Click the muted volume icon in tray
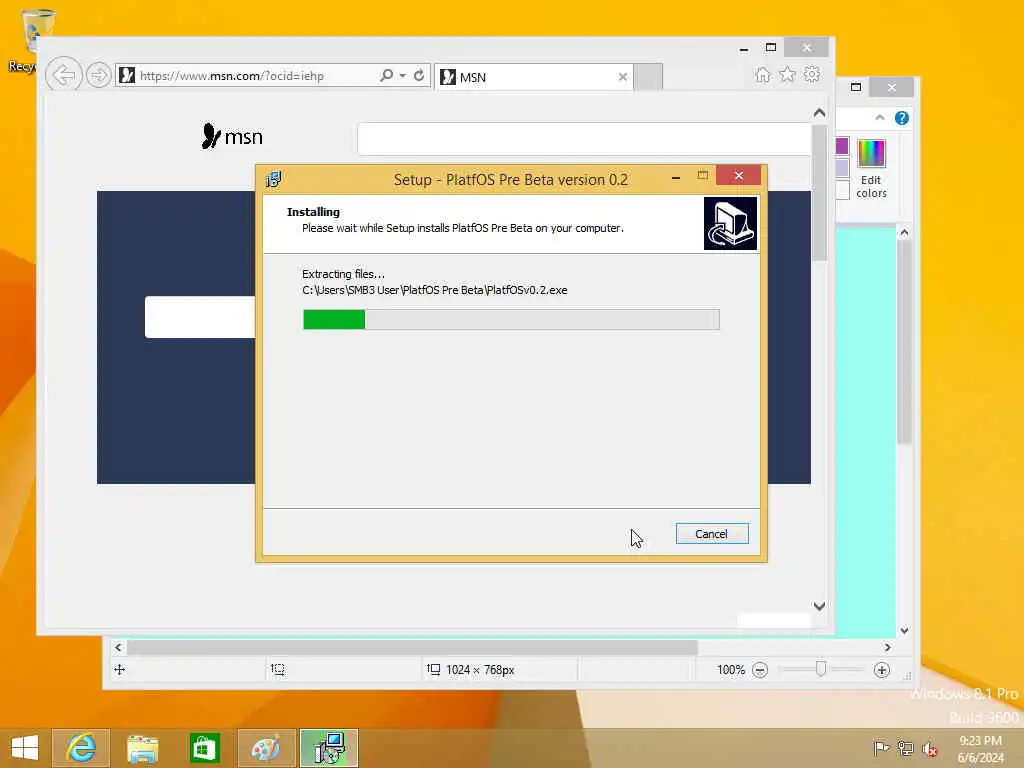Screen dimensions: 1024x768 tap(929, 748)
